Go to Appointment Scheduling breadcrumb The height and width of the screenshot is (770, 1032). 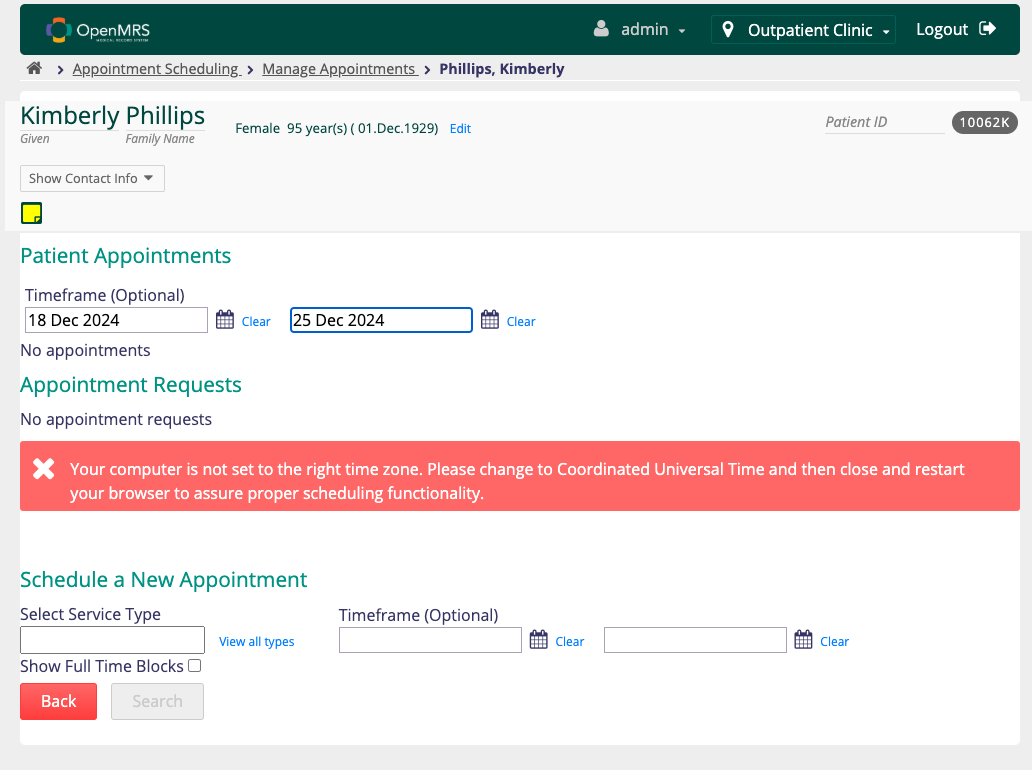(x=155, y=69)
